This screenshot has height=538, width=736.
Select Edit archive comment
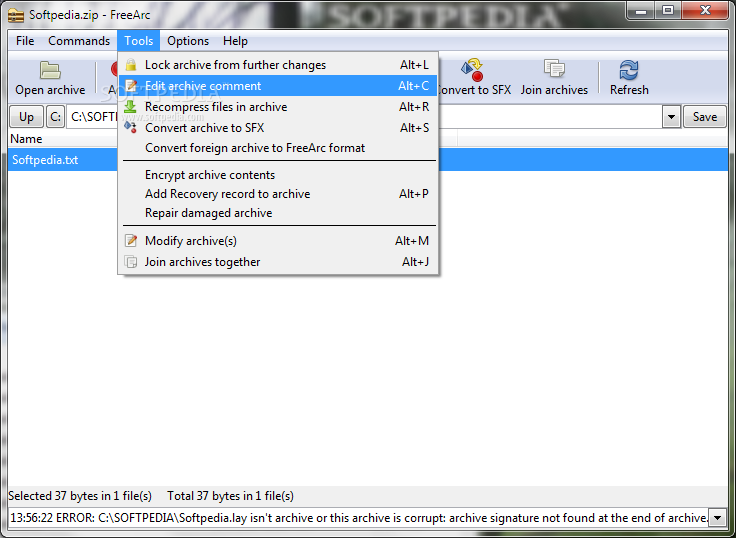(278, 85)
